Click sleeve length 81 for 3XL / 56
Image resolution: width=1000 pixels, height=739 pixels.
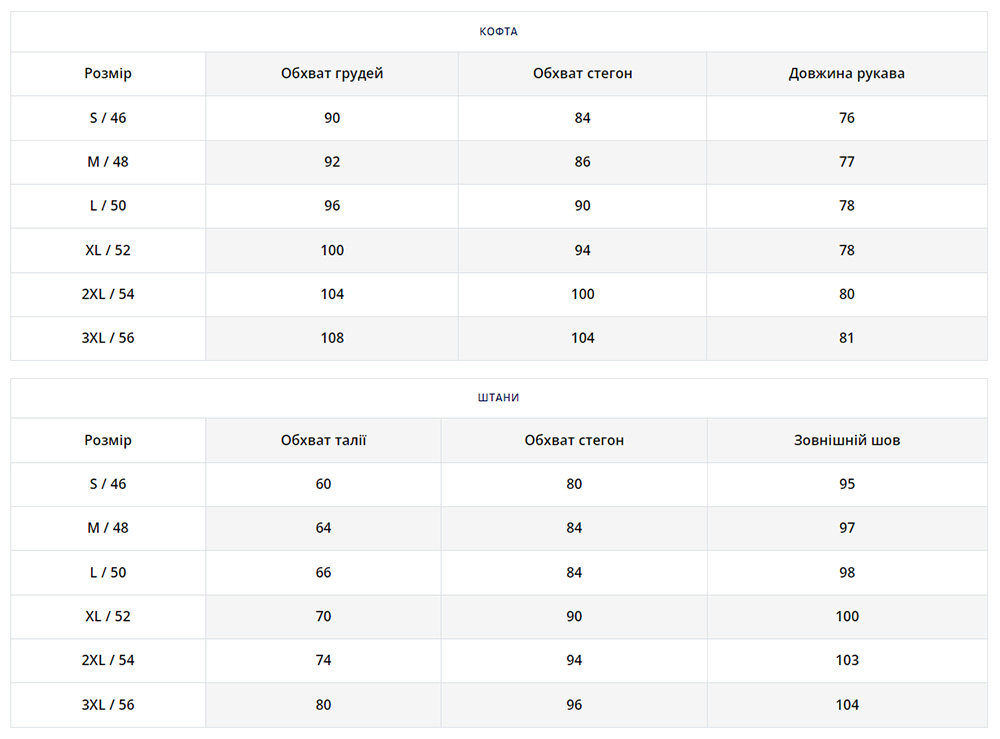click(x=846, y=338)
